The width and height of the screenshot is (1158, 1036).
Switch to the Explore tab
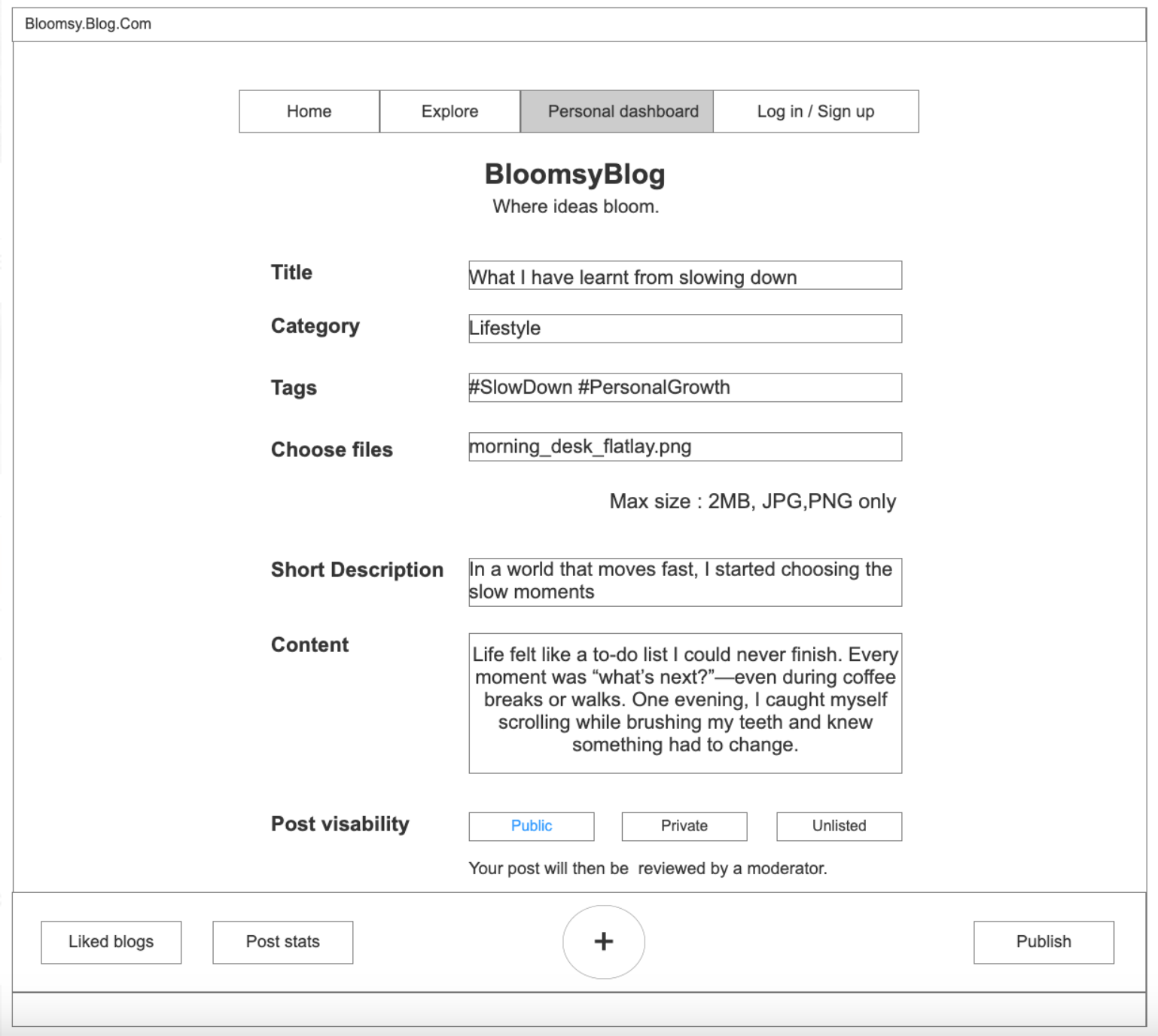click(449, 111)
